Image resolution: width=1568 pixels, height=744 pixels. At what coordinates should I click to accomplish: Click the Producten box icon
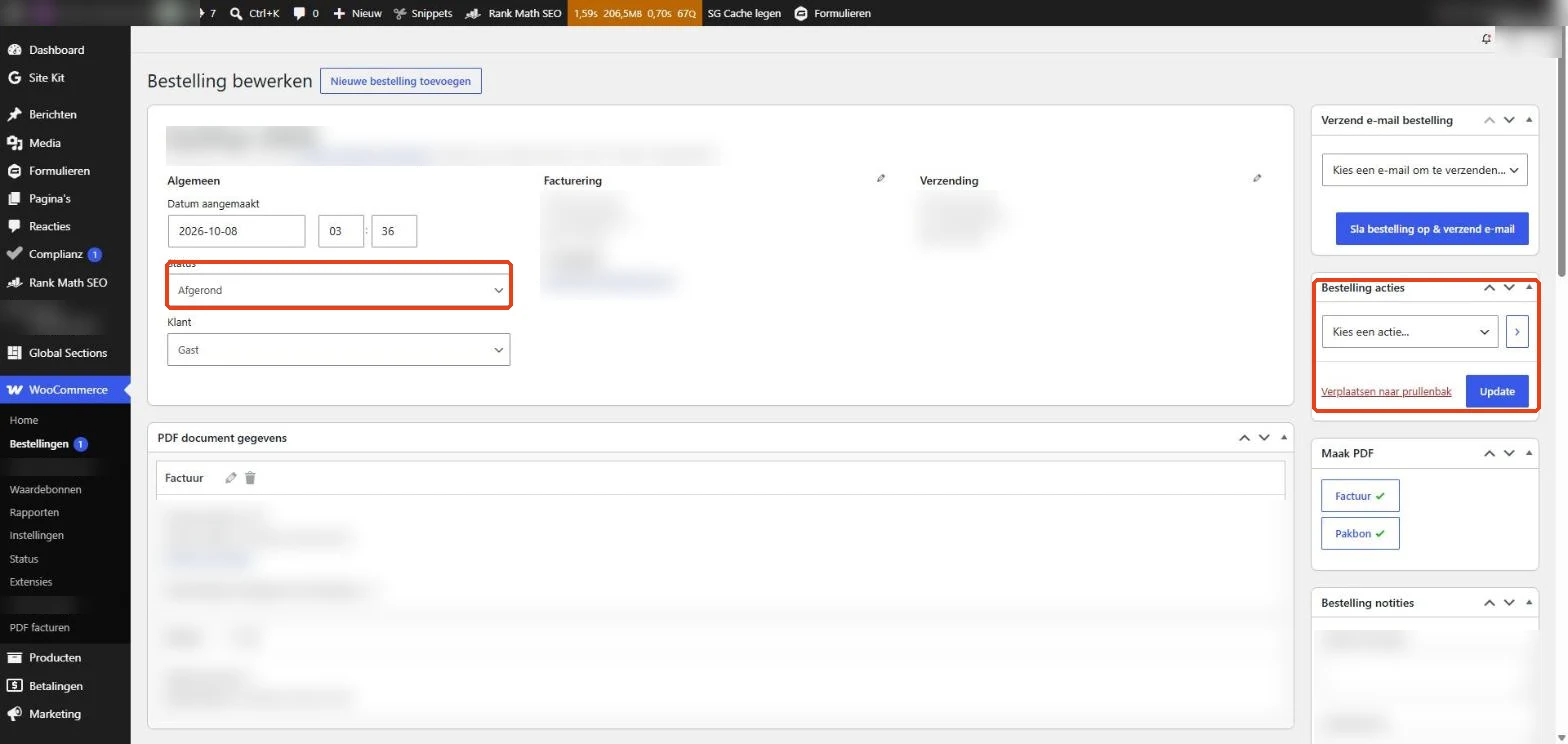point(14,658)
